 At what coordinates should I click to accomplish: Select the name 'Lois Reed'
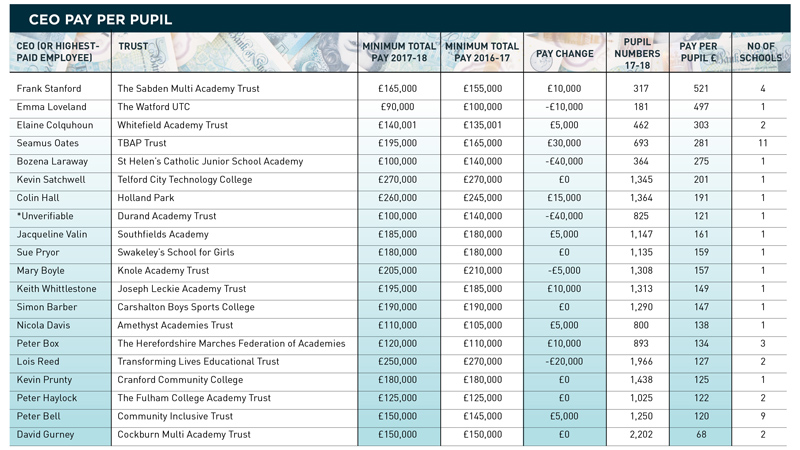pos(38,362)
